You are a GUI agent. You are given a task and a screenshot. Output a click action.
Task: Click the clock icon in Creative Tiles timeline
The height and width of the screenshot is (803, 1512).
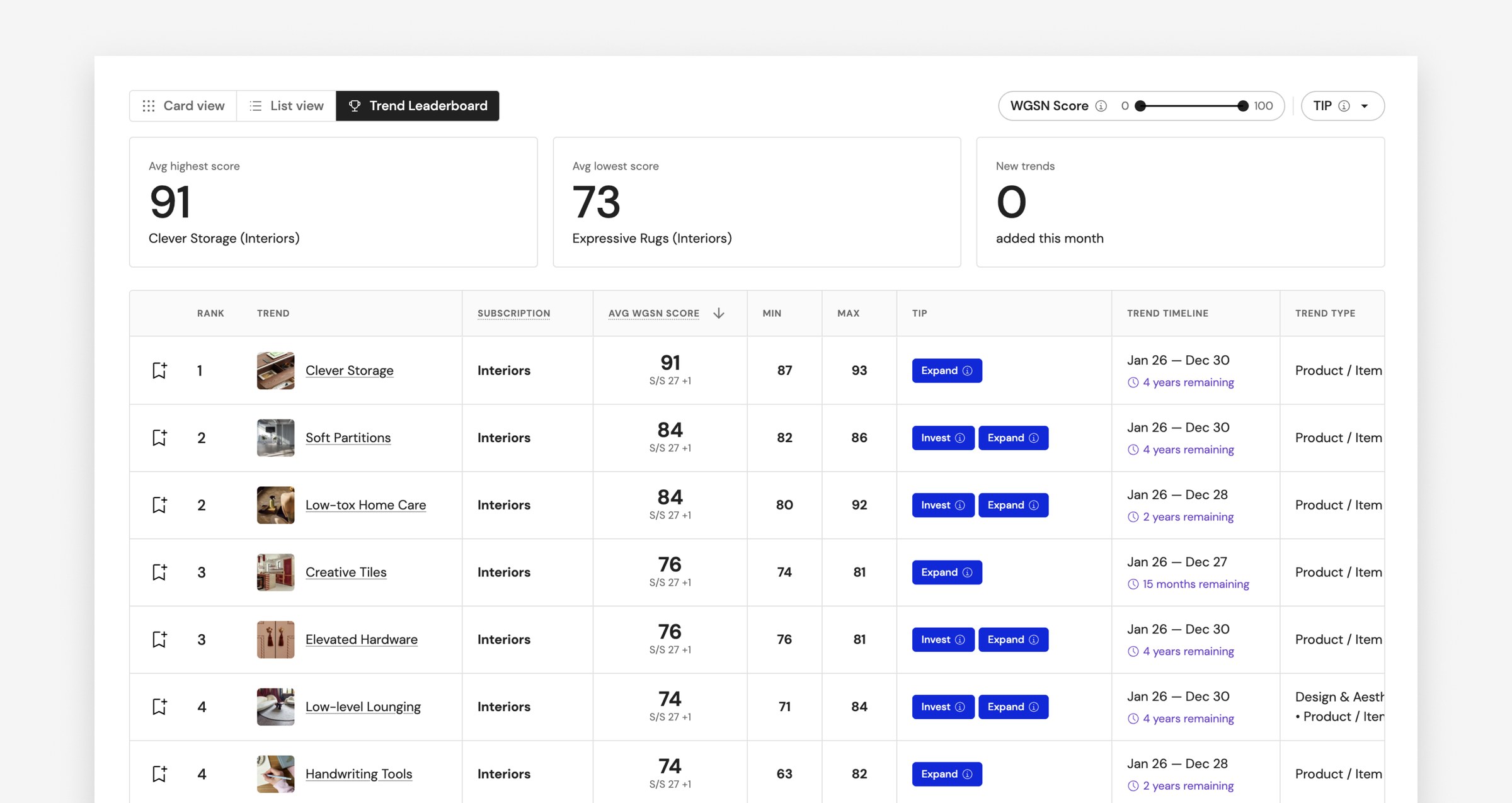coord(1133,584)
